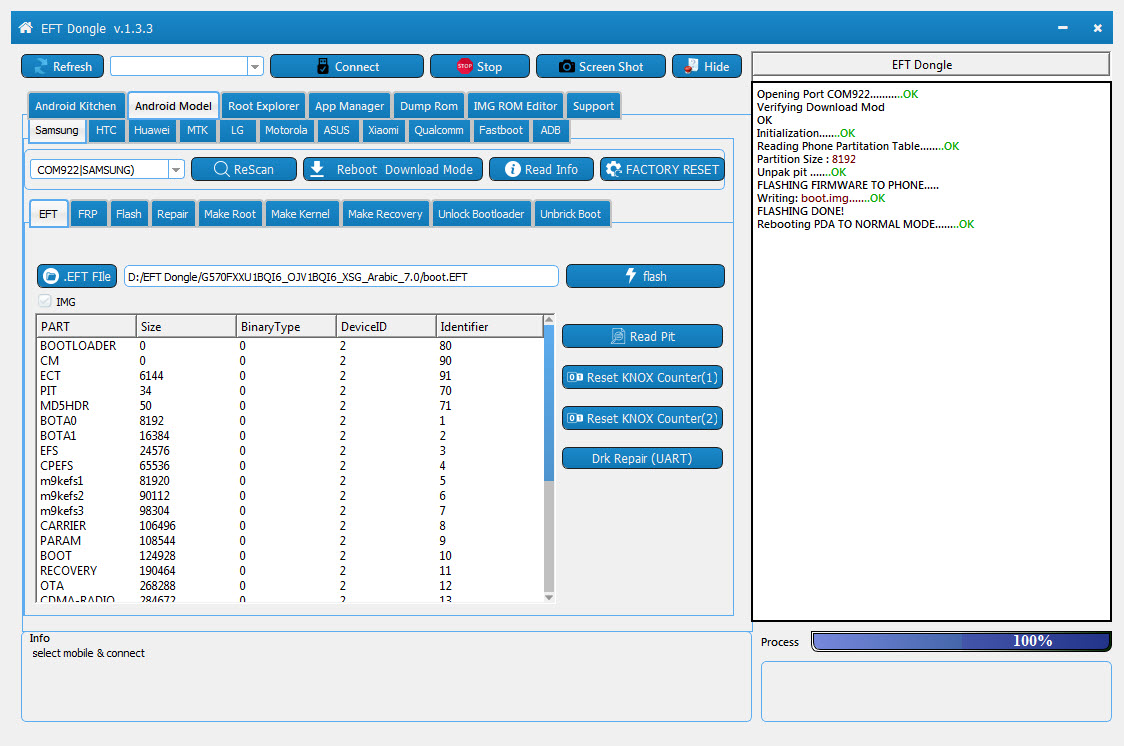Image resolution: width=1124 pixels, height=746 pixels.
Task: Open IMG ROM Editor tab
Action: (515, 106)
